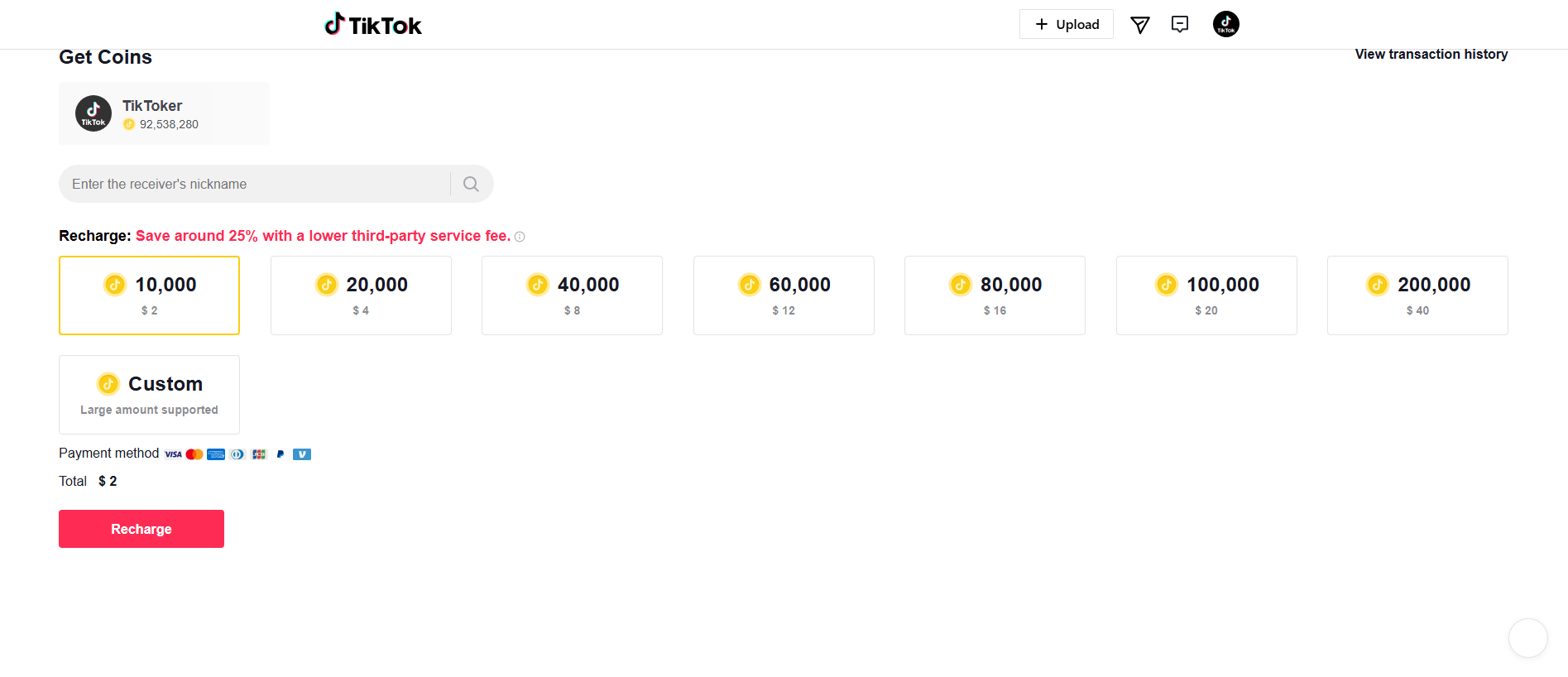Open the inbox chat bubble icon
1568x677 pixels.
click(1180, 24)
